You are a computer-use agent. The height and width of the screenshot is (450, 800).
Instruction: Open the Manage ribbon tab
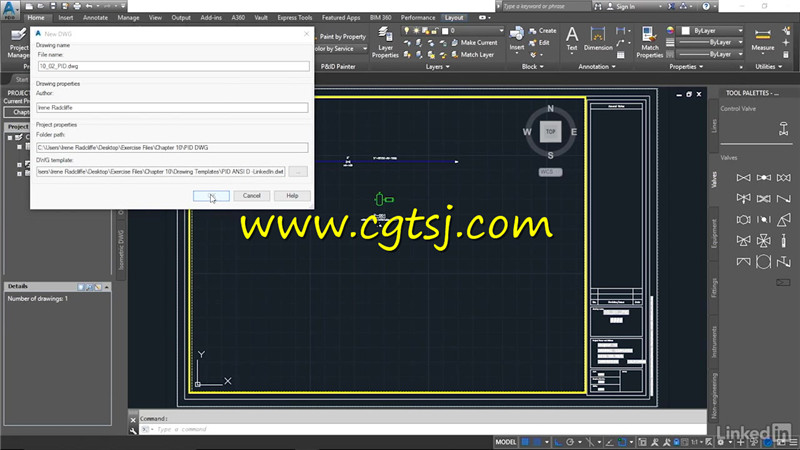click(x=128, y=17)
